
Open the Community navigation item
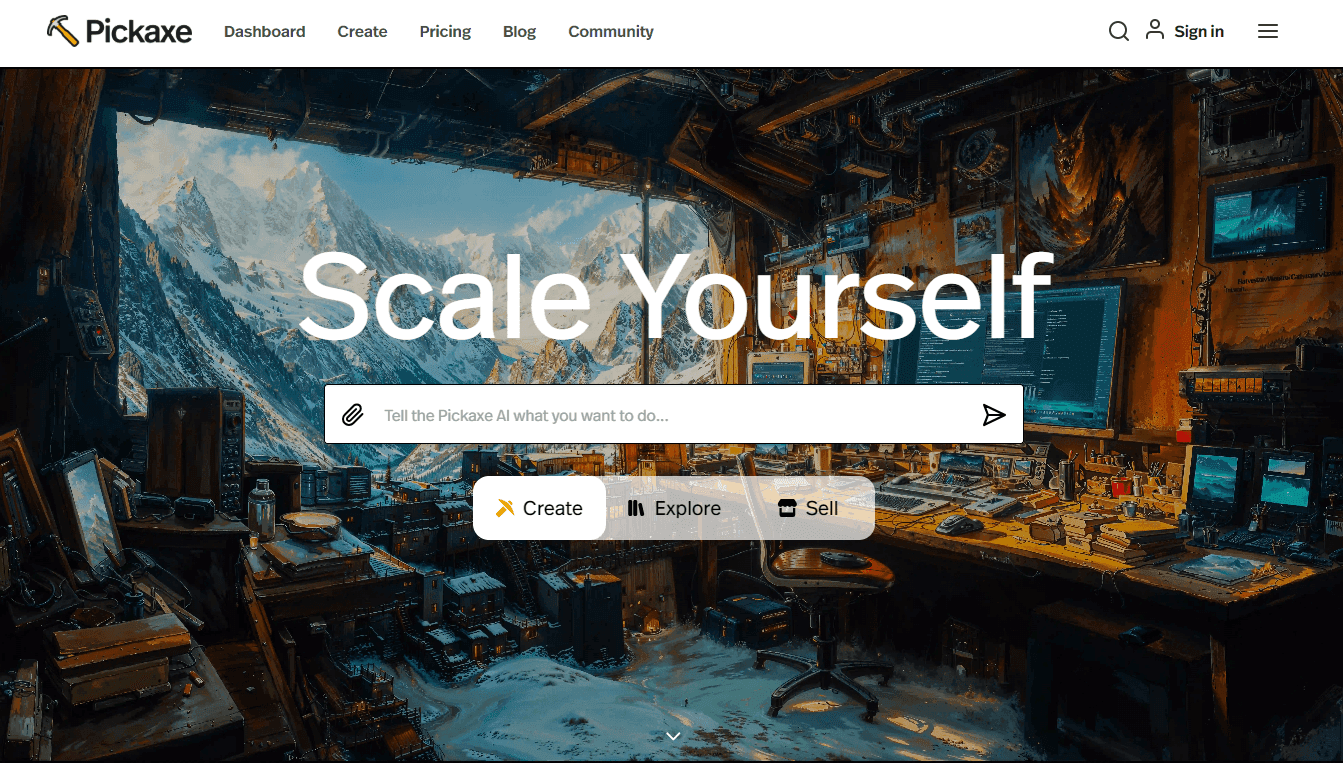610,31
